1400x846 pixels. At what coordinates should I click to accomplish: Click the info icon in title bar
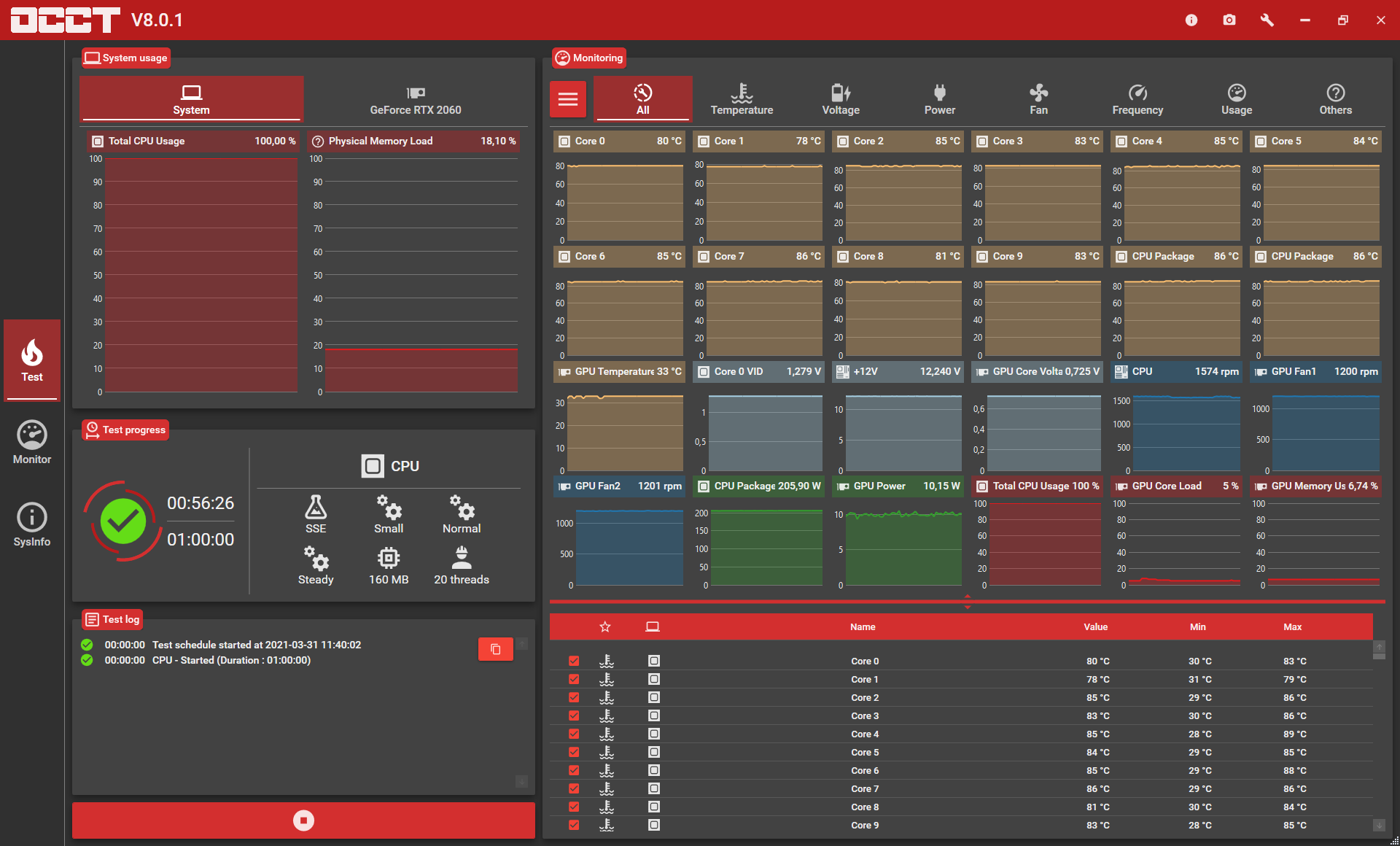pos(1191,20)
